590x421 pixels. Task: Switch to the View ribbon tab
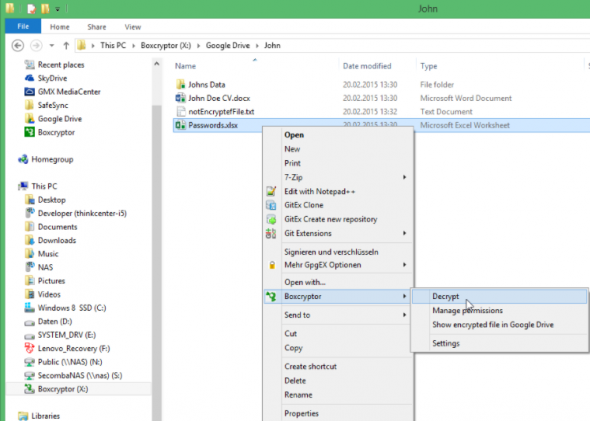pyautogui.click(x=132, y=27)
